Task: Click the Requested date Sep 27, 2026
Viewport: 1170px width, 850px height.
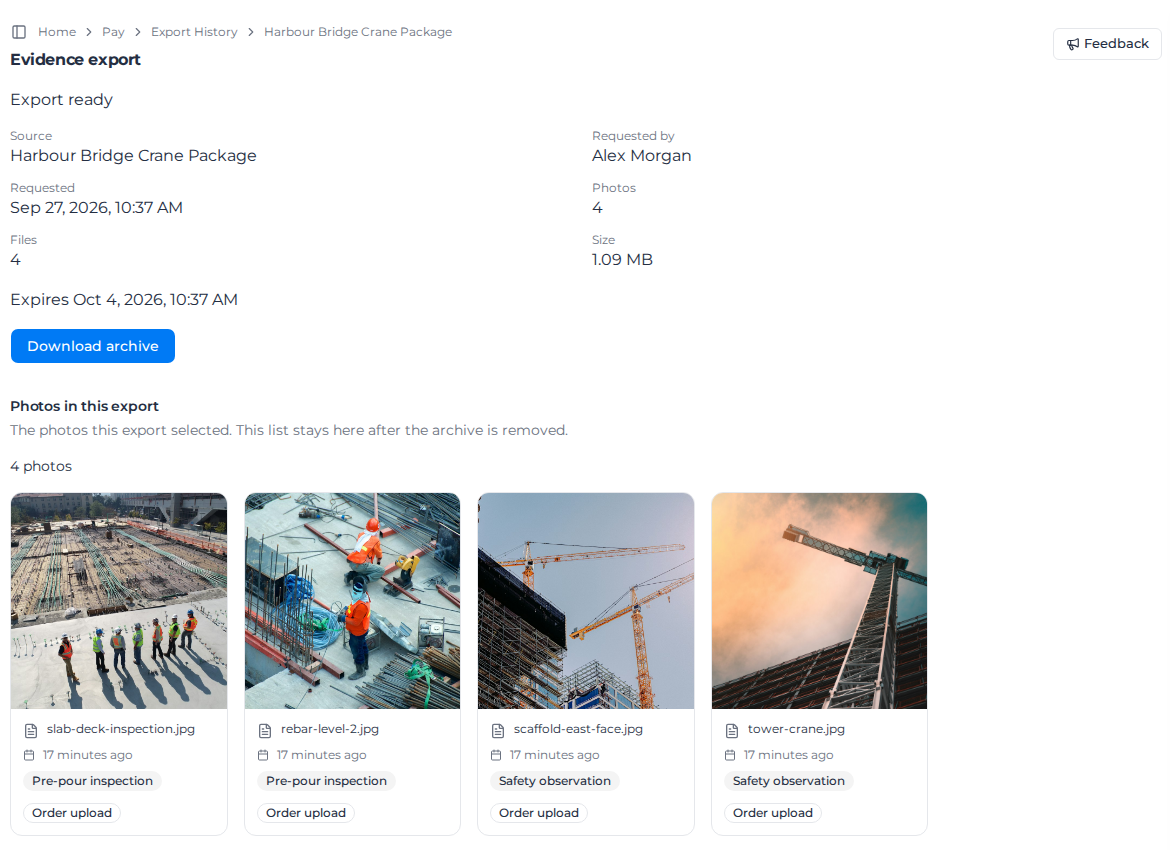Action: (96, 207)
